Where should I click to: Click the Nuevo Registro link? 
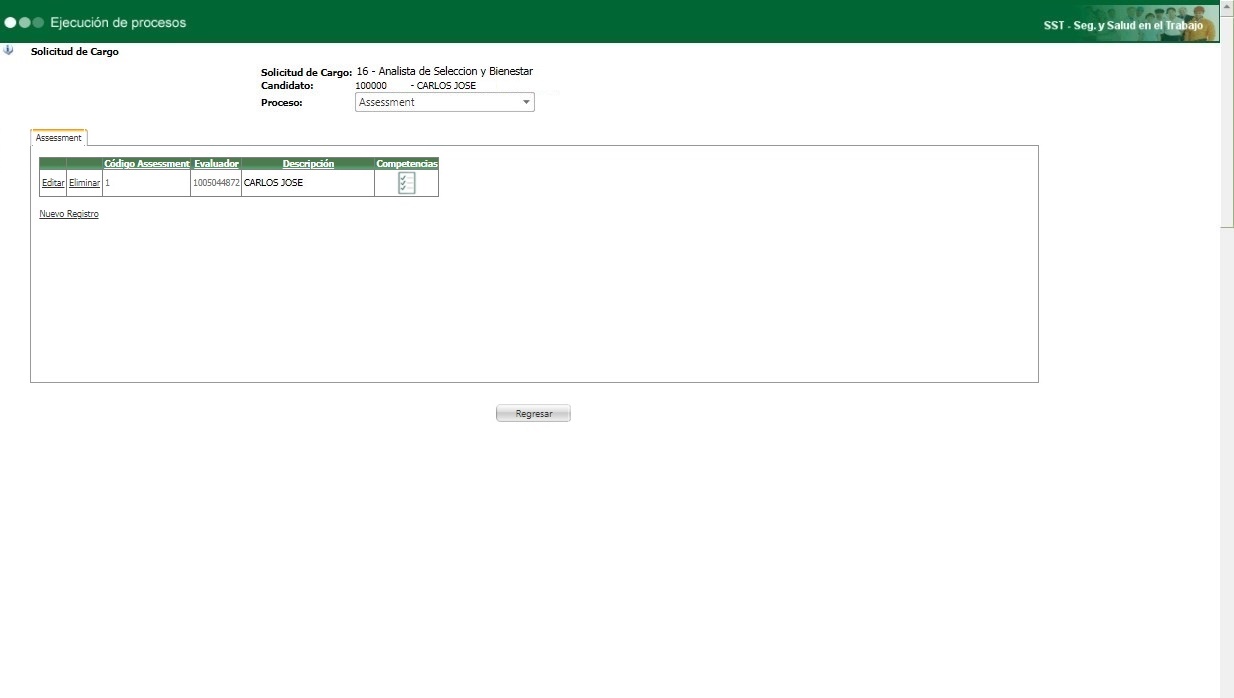click(x=69, y=214)
